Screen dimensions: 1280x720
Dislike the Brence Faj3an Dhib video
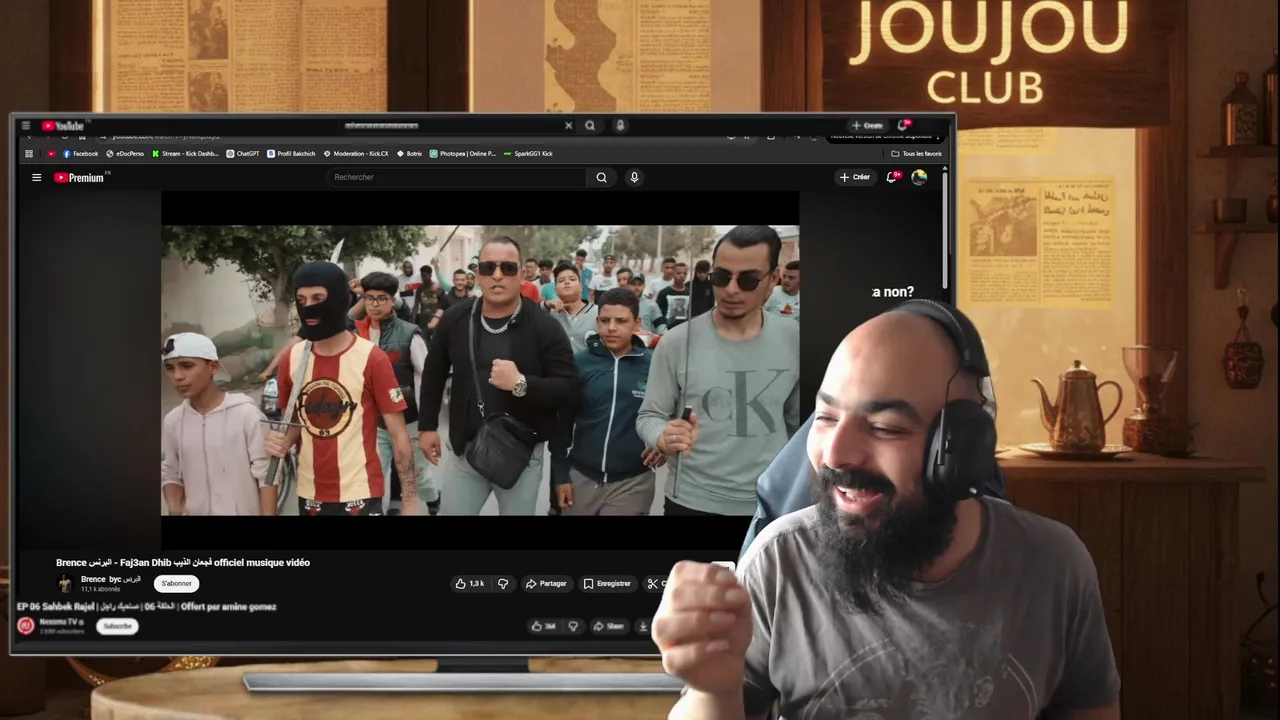(503, 584)
